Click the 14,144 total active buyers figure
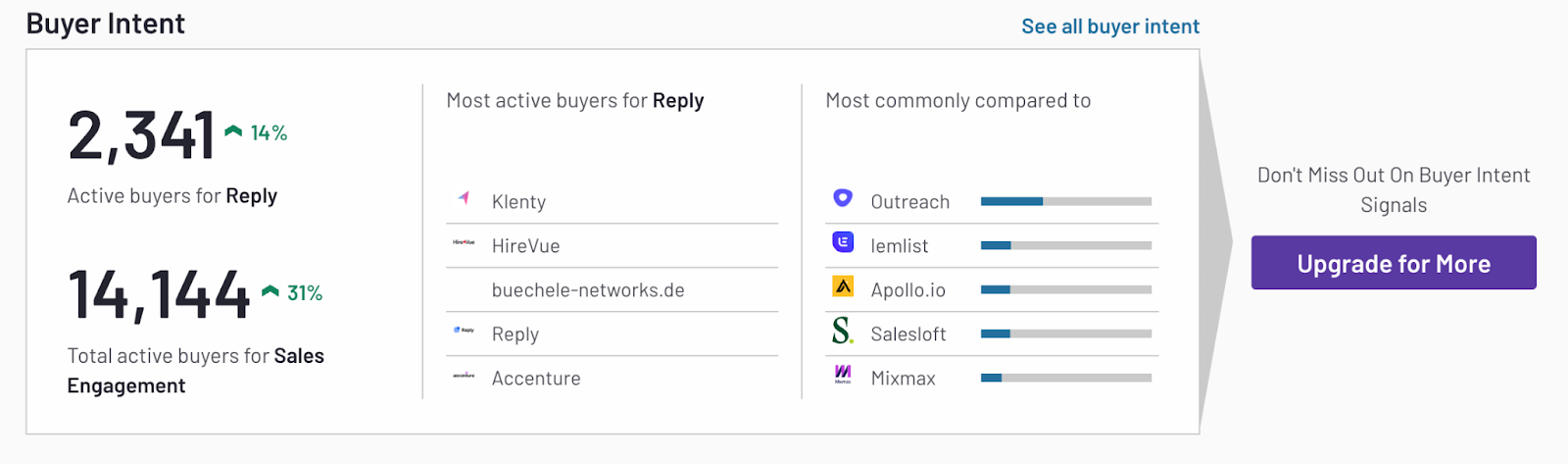The height and width of the screenshot is (464, 1568). [159, 294]
